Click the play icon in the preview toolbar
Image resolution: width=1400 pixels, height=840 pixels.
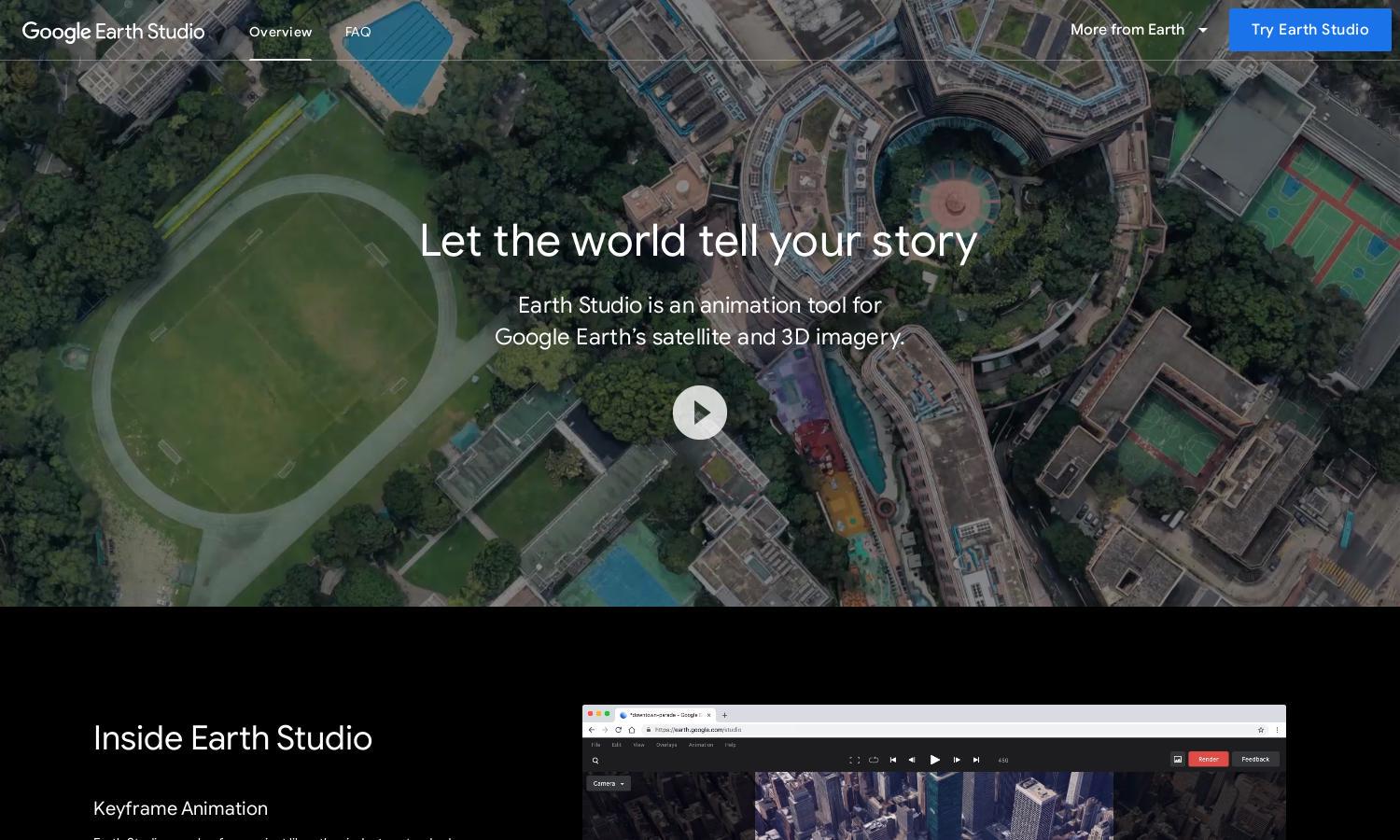click(x=934, y=760)
